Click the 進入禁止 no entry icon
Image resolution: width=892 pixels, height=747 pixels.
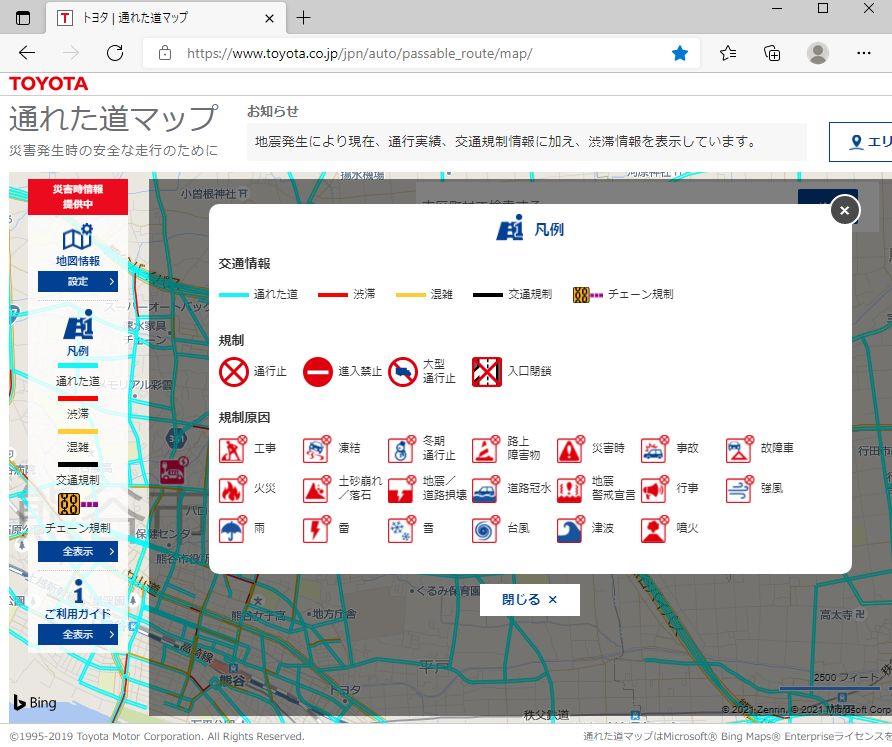pyautogui.click(x=317, y=372)
